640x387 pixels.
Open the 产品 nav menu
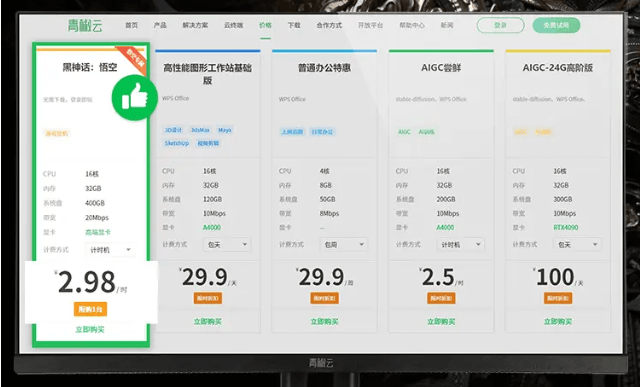160,25
